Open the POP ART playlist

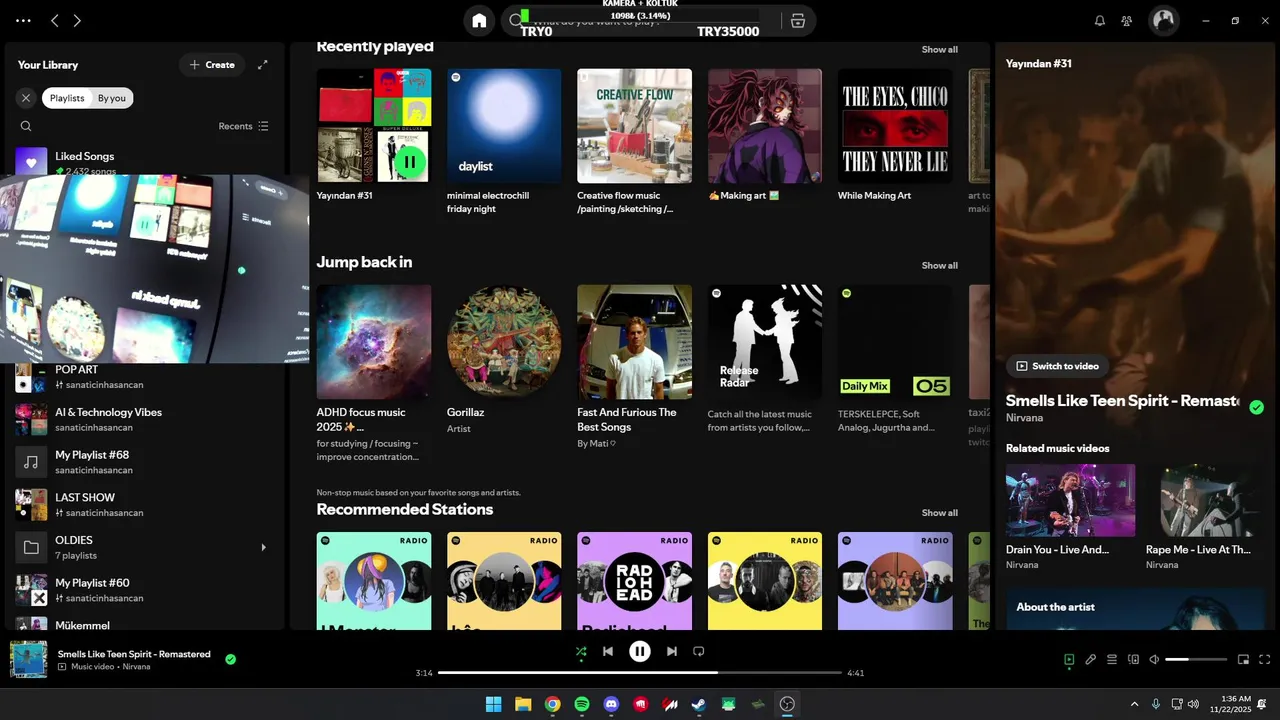(145, 376)
